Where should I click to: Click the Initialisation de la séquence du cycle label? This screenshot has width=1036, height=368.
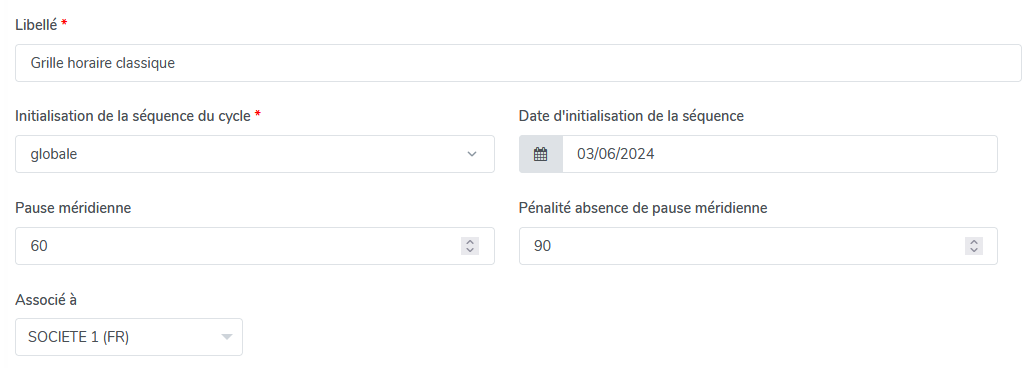[133, 116]
